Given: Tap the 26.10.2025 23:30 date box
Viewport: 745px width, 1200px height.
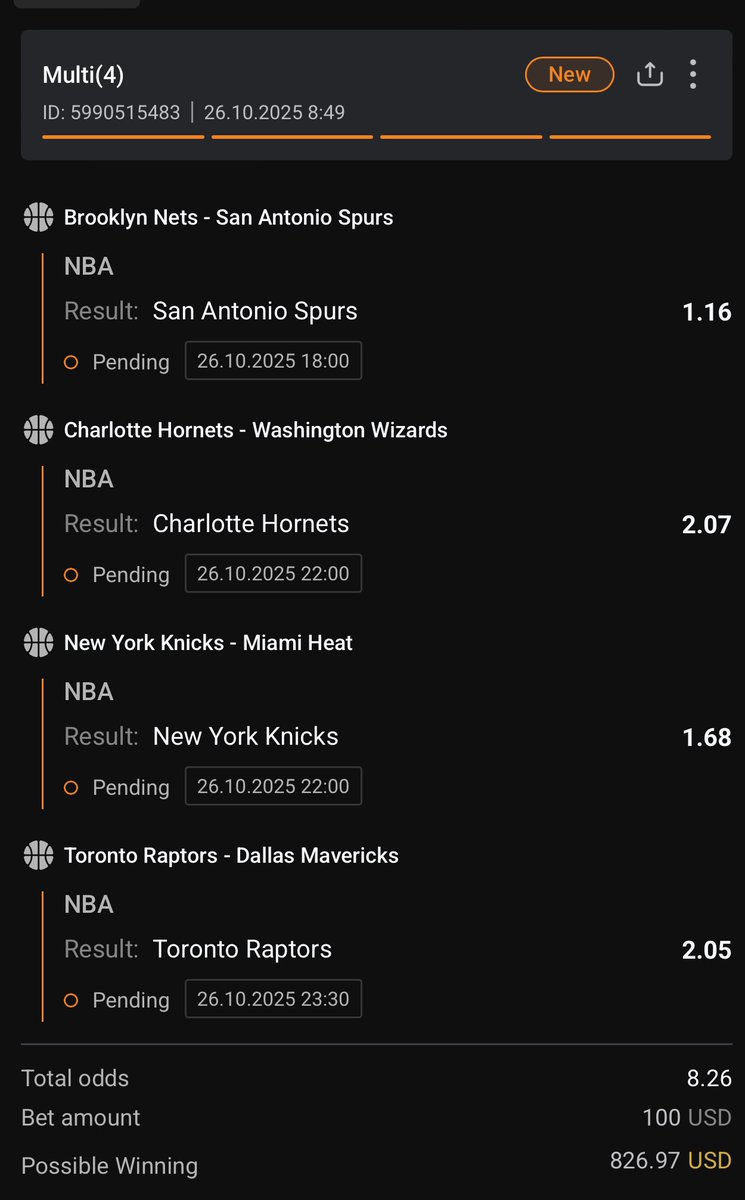Looking at the screenshot, I should coord(273,999).
